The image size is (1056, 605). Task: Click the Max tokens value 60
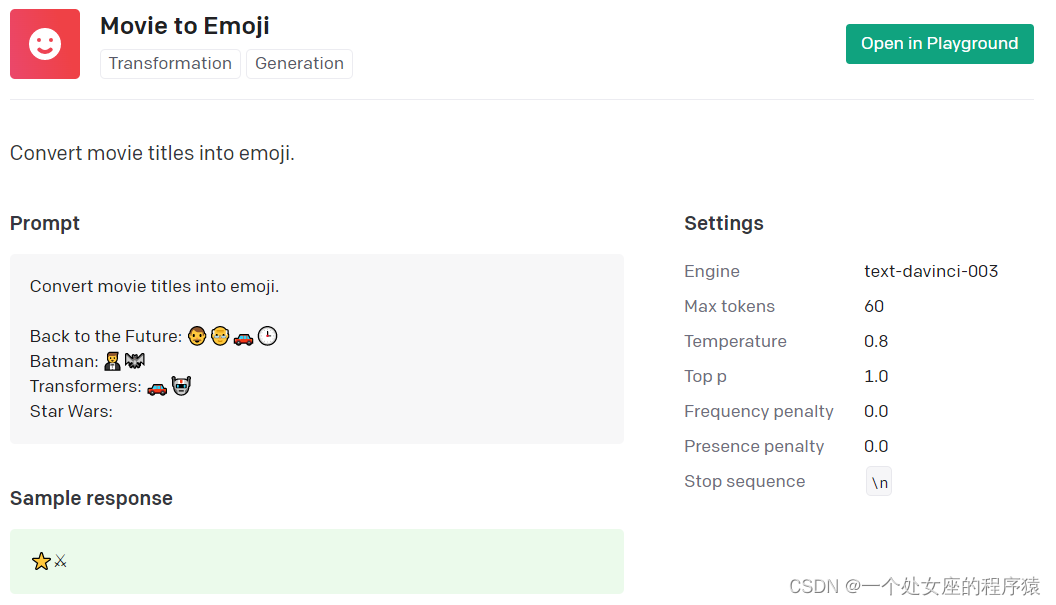(x=874, y=306)
